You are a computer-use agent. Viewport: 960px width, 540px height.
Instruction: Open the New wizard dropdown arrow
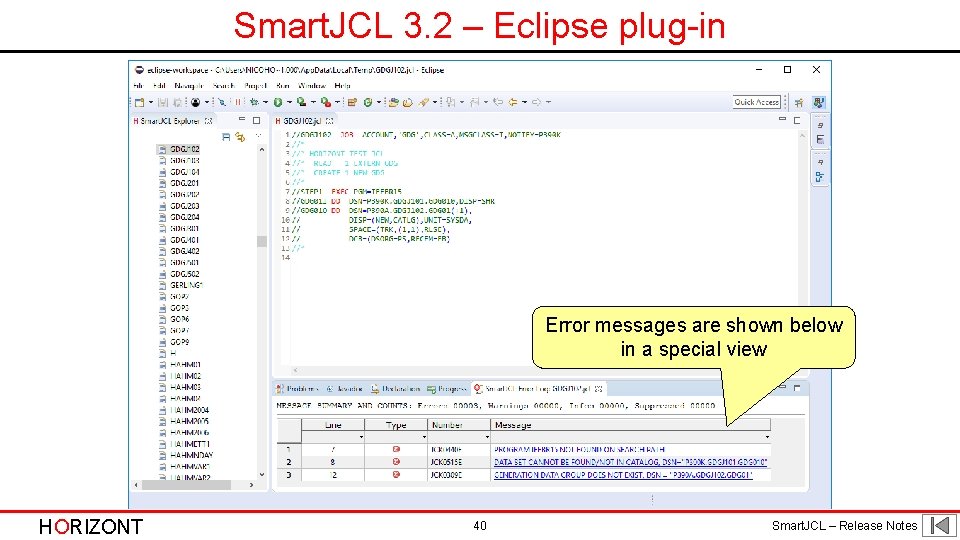coord(151,102)
